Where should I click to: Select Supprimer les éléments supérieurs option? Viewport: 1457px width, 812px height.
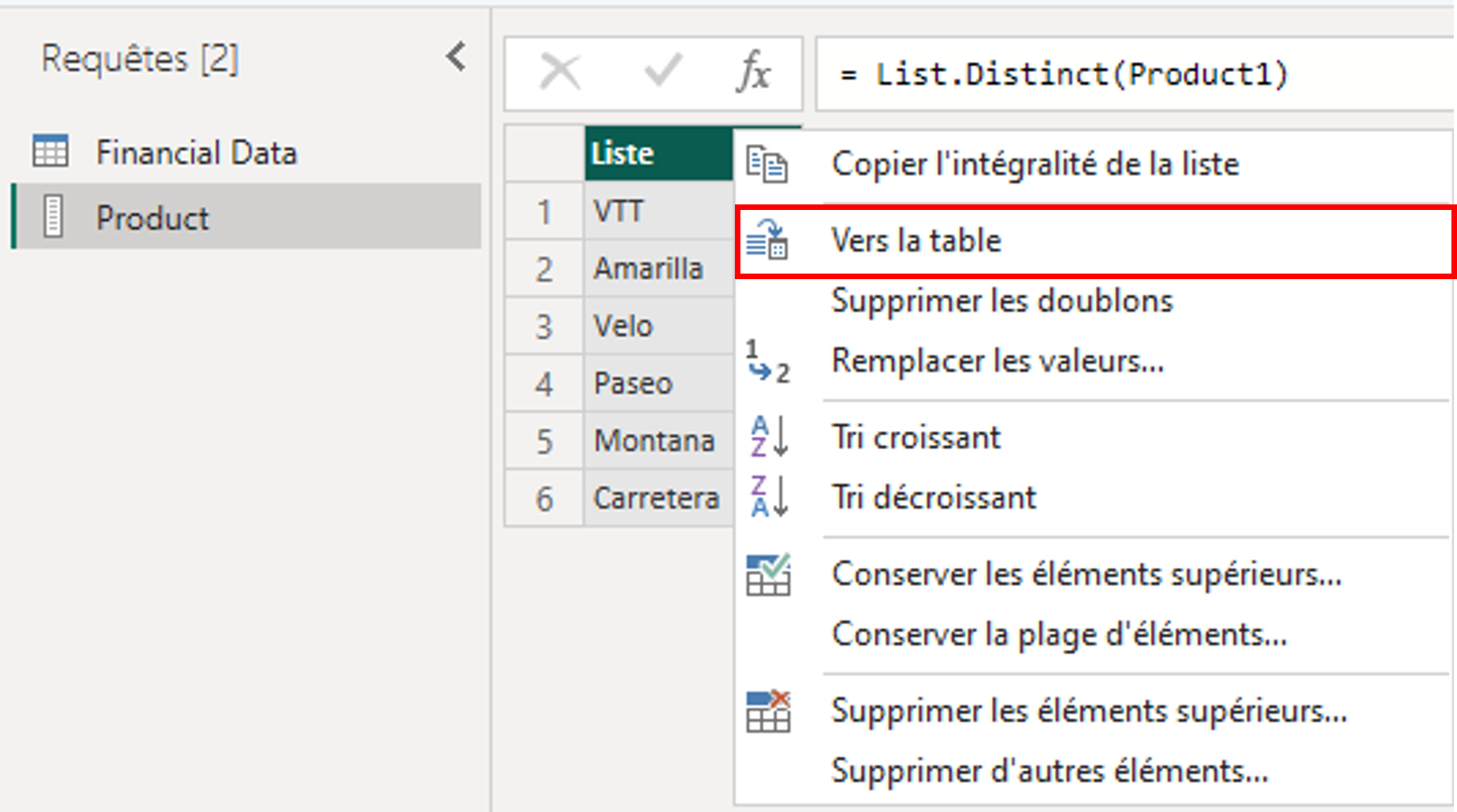pyautogui.click(x=1088, y=711)
